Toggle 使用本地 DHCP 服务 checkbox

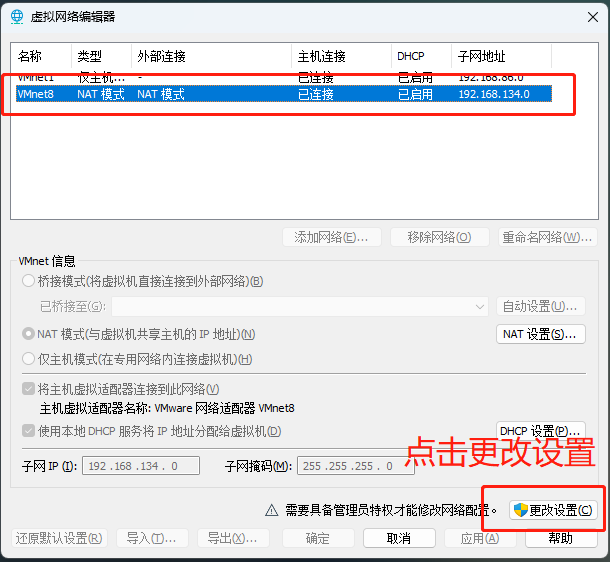click(x=28, y=431)
